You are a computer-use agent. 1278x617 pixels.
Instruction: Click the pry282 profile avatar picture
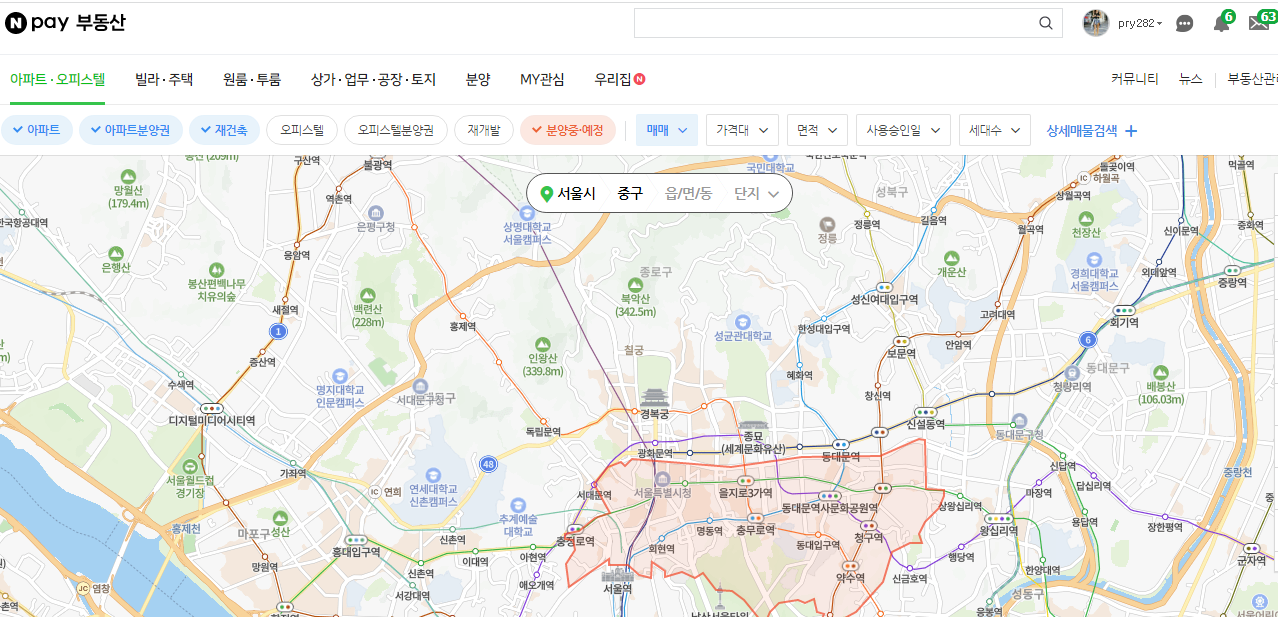click(1096, 22)
